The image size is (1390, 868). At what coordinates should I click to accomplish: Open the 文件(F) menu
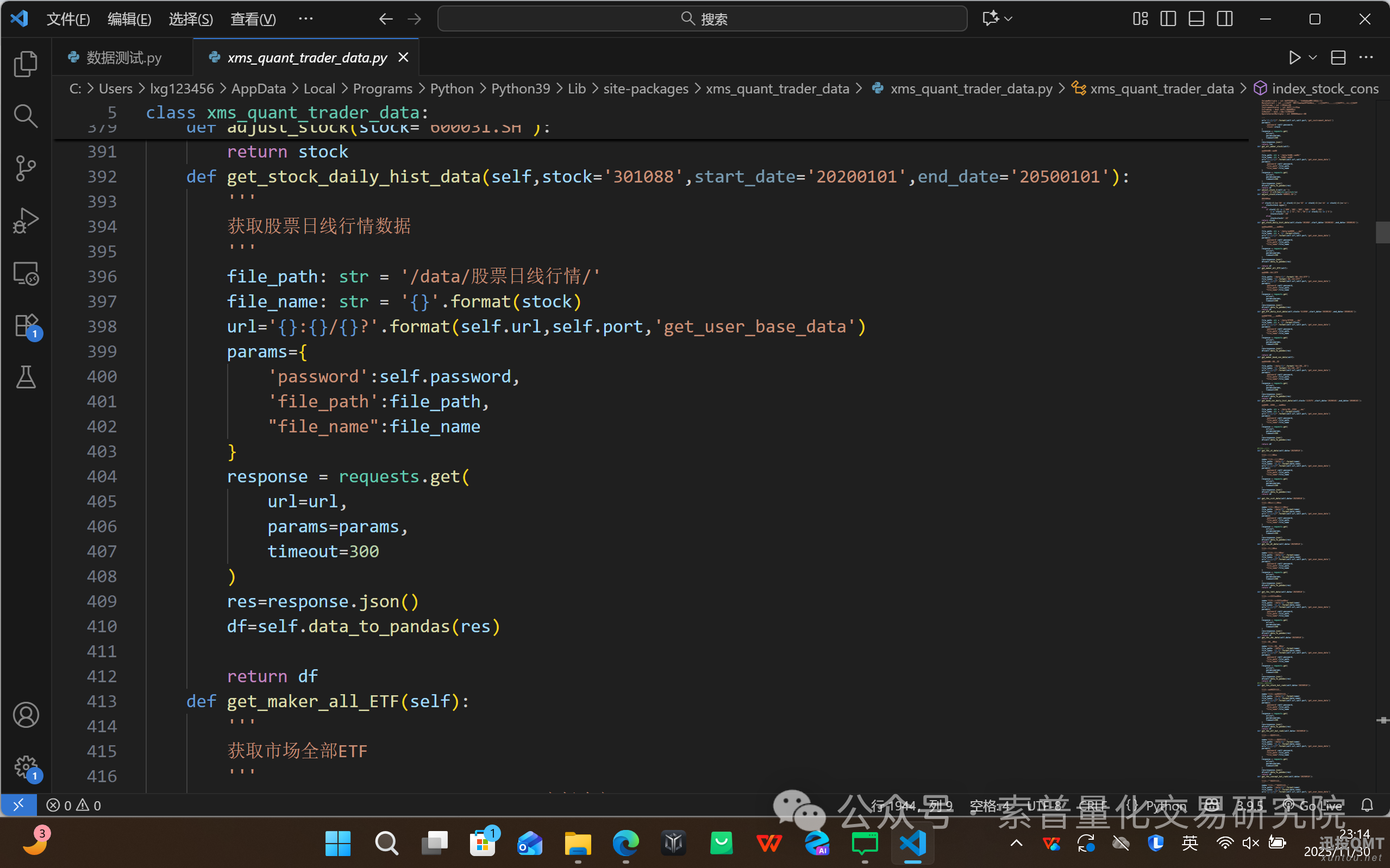(x=68, y=19)
